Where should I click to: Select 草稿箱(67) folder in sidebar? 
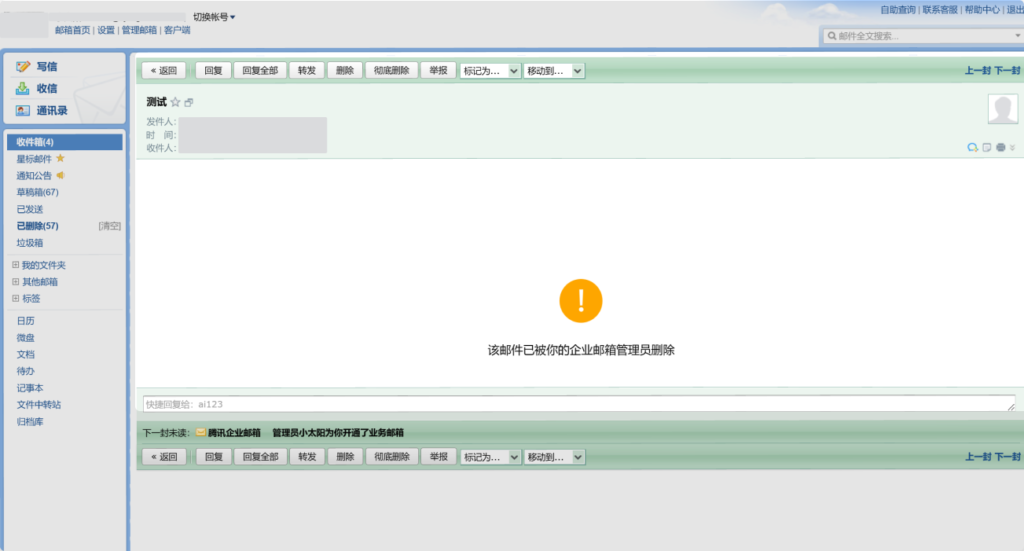(x=38, y=192)
